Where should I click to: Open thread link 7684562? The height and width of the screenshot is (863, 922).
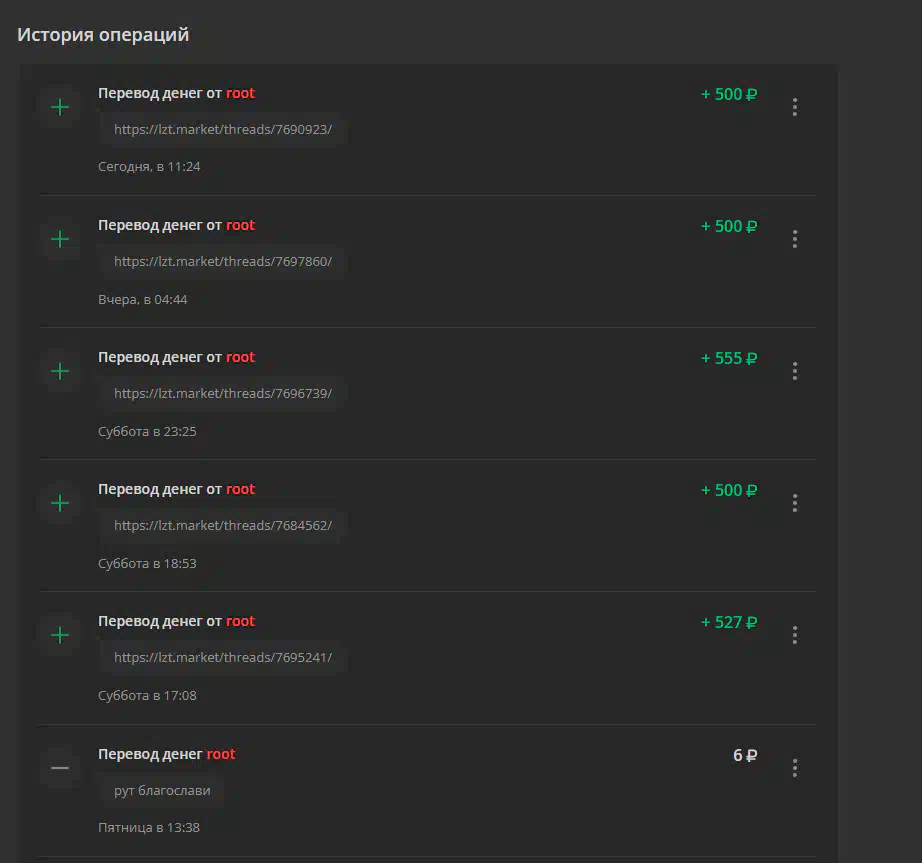(x=223, y=526)
